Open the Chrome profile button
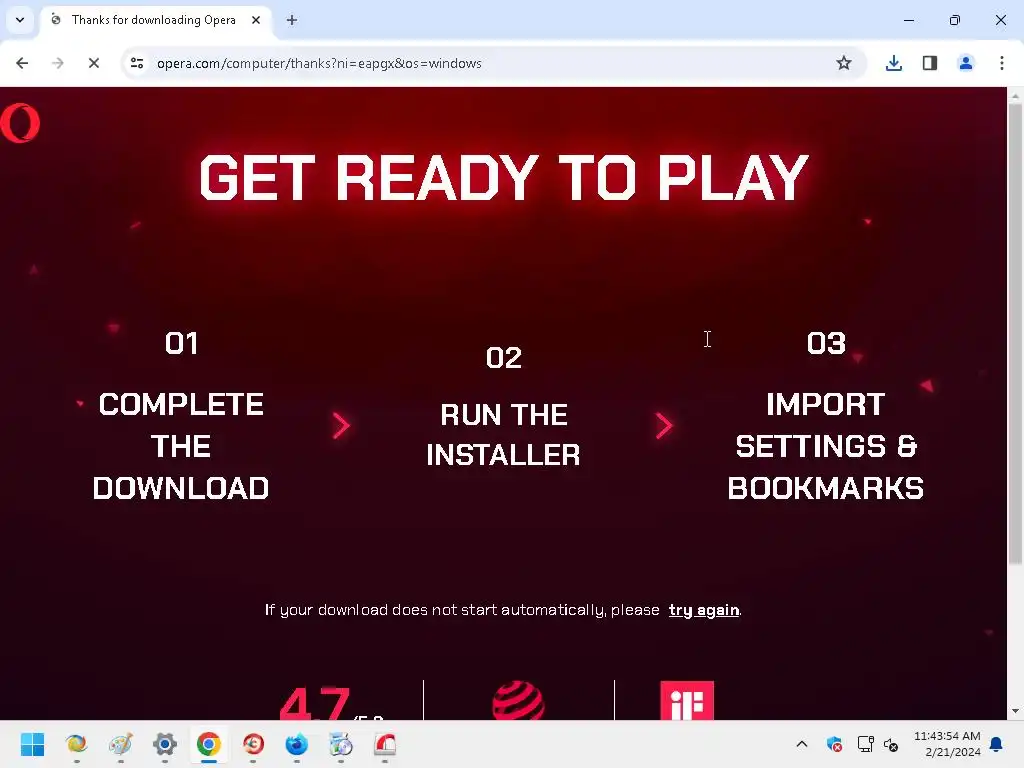1024x768 pixels. pyautogui.click(x=965, y=63)
